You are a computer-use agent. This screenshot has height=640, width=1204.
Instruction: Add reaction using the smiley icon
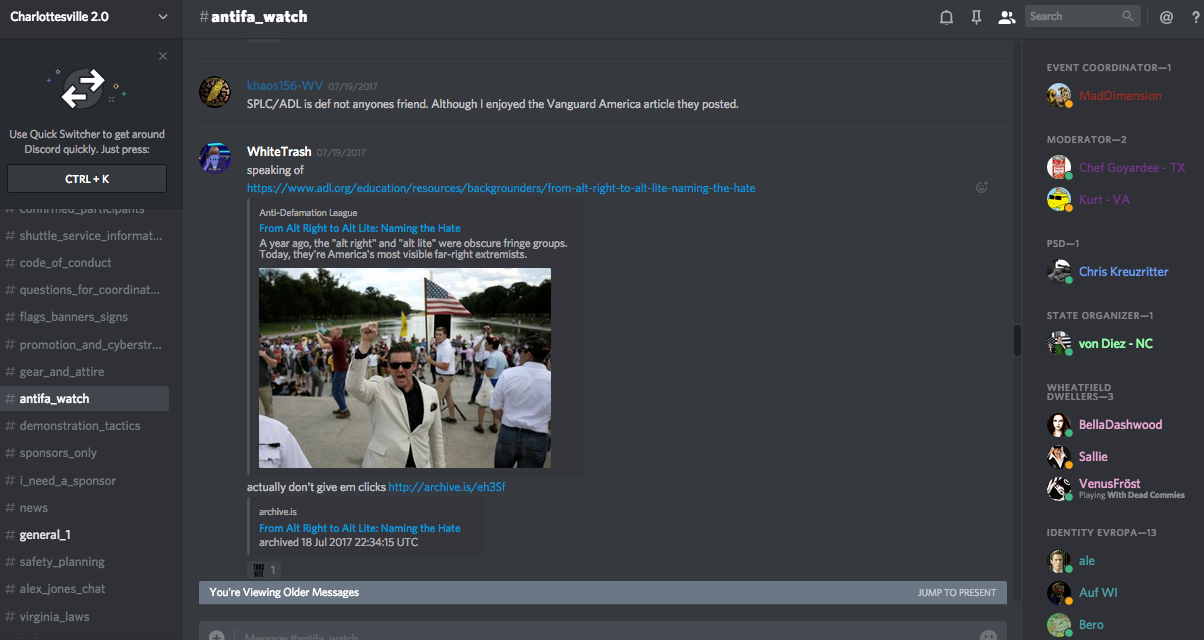click(982, 187)
